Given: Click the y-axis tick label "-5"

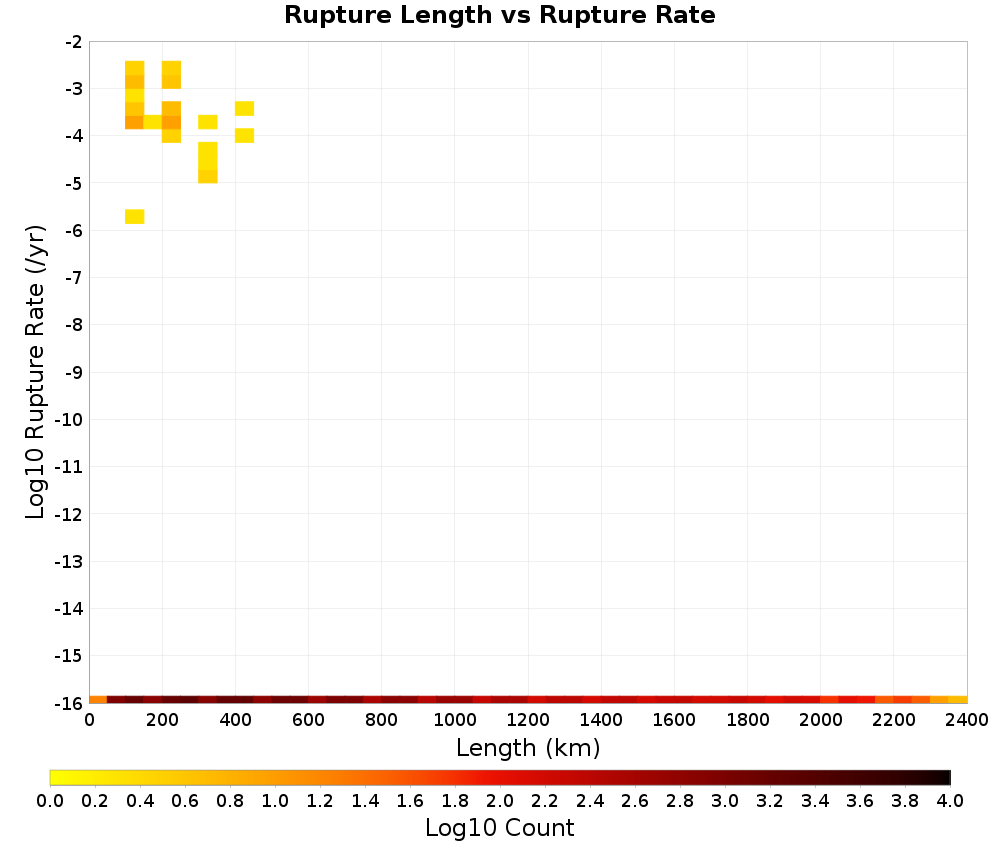Looking at the screenshot, I should click(74, 184).
